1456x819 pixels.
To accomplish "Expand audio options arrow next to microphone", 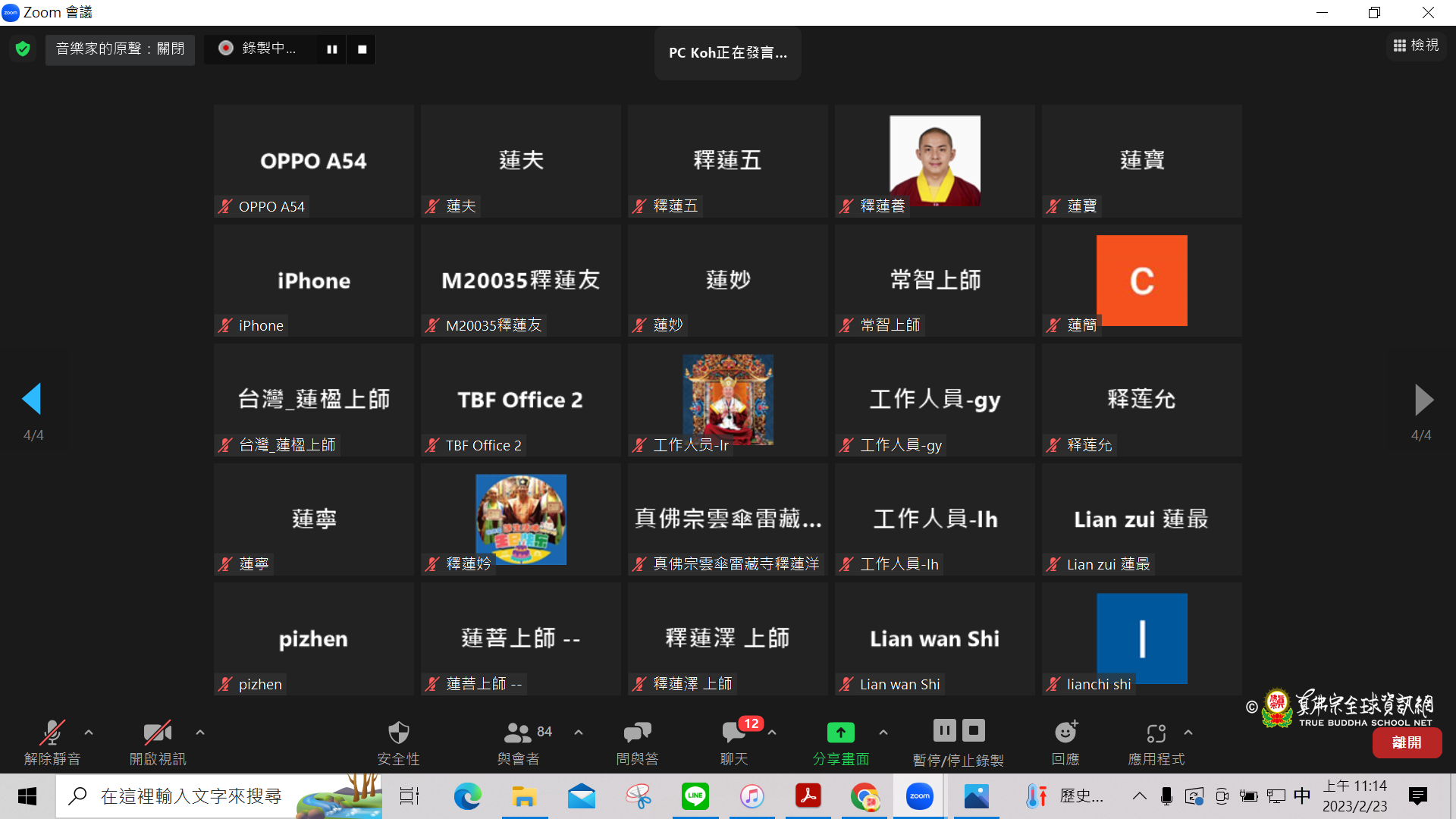I will [x=89, y=733].
